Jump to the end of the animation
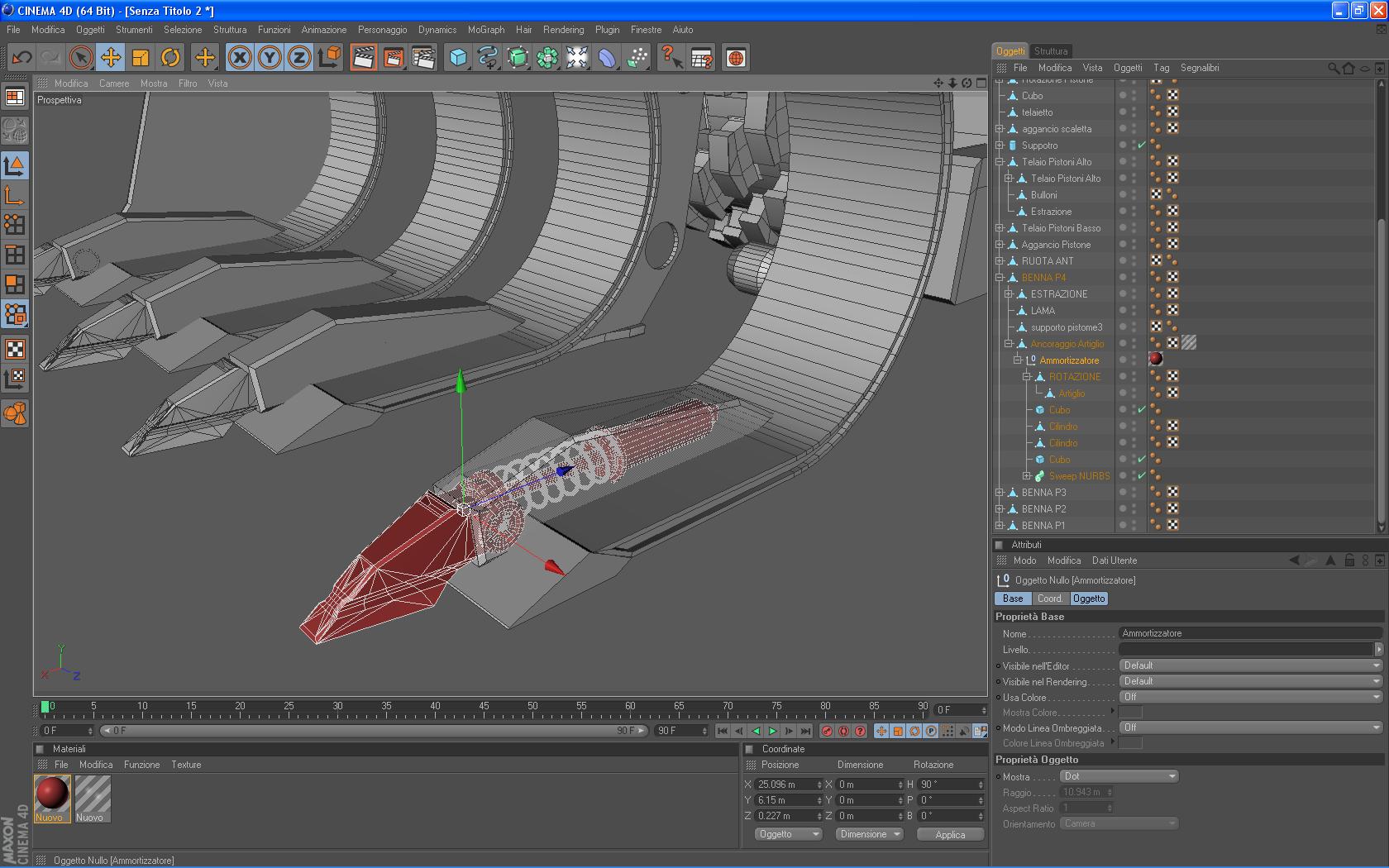The image size is (1389, 868). (x=805, y=731)
